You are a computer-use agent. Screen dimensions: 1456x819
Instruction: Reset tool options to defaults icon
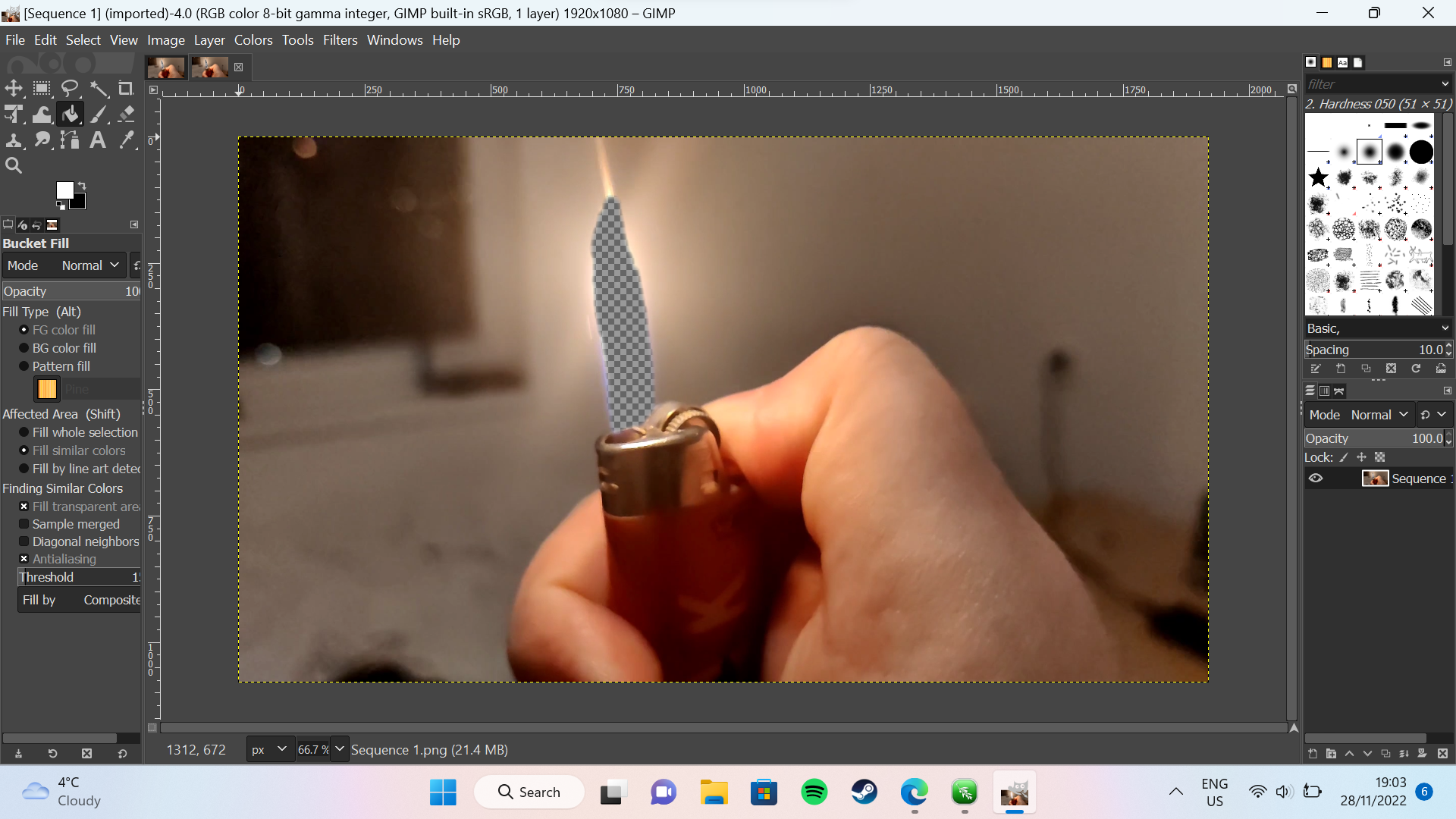point(122,754)
